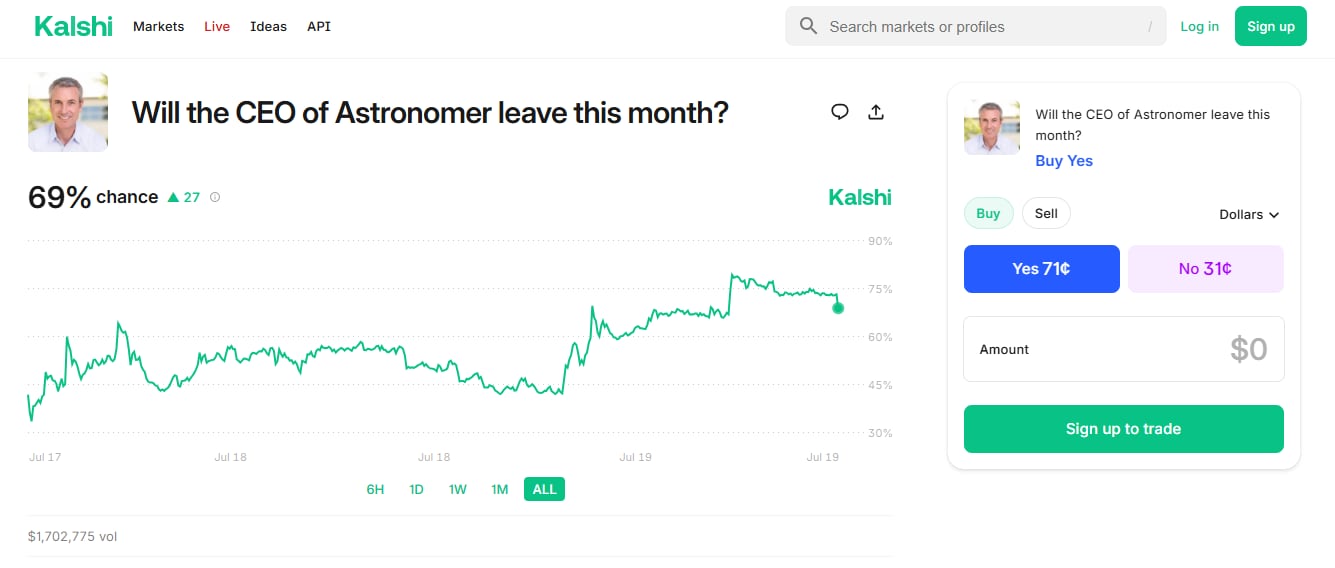Click the share upload icon
The width and height of the screenshot is (1335, 568).
pyautogui.click(x=876, y=112)
